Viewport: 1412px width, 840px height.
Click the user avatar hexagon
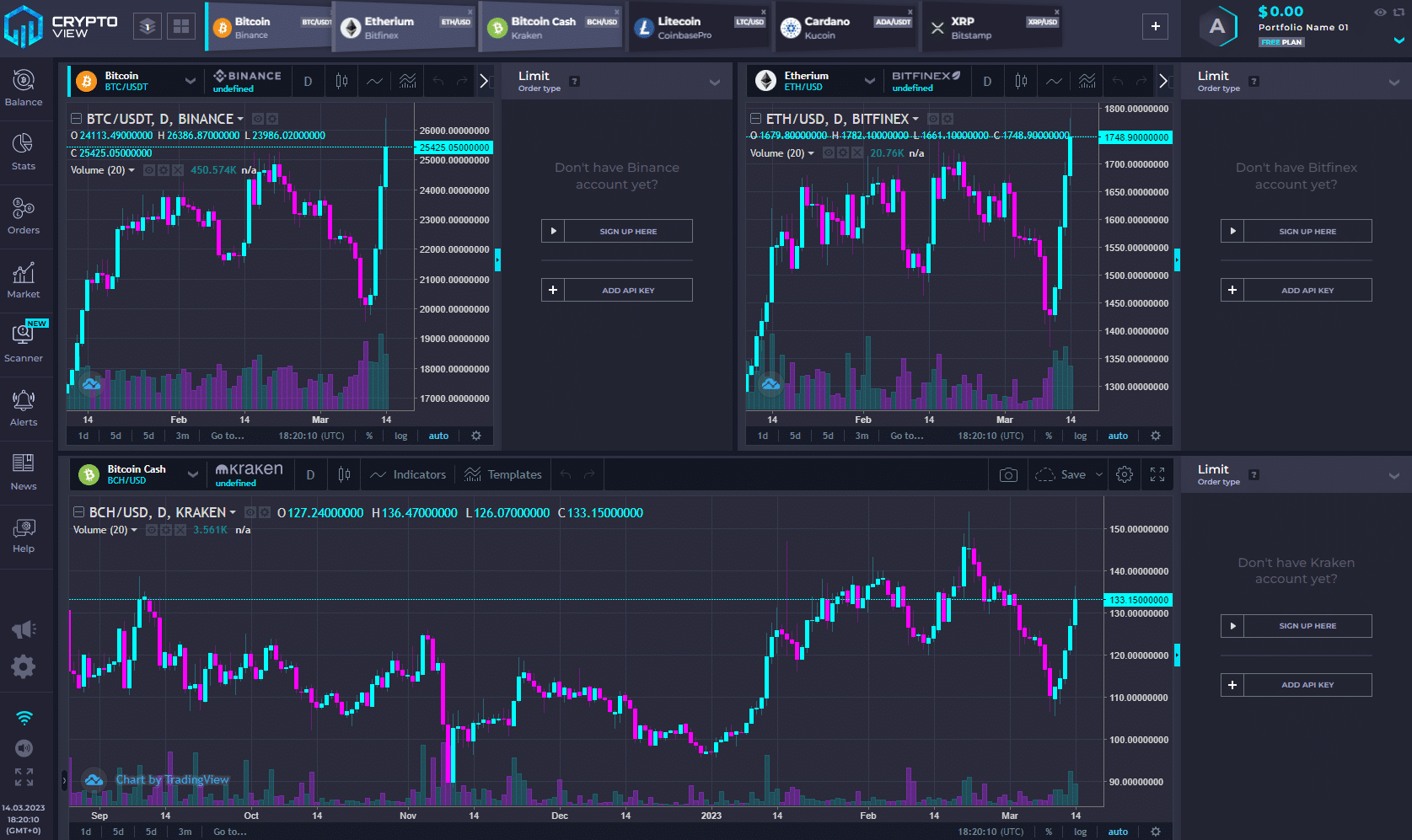[1217, 26]
